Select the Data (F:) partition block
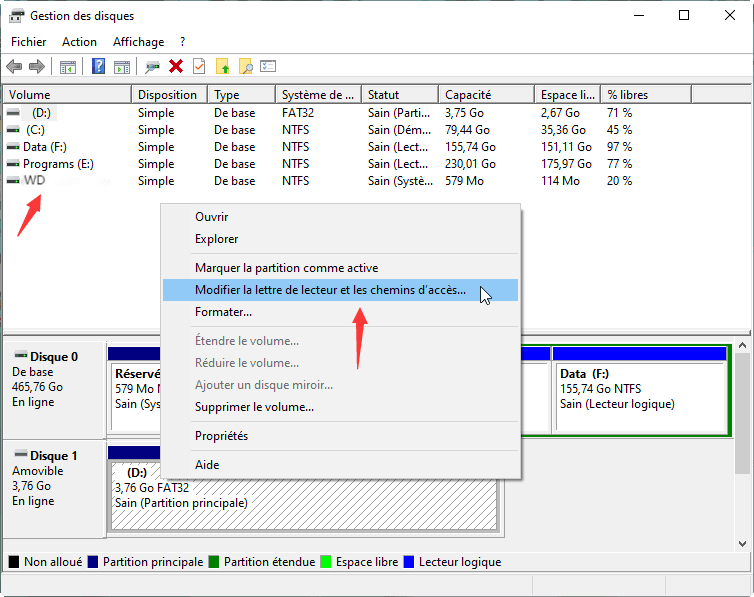This screenshot has width=754, height=597. pos(638,390)
